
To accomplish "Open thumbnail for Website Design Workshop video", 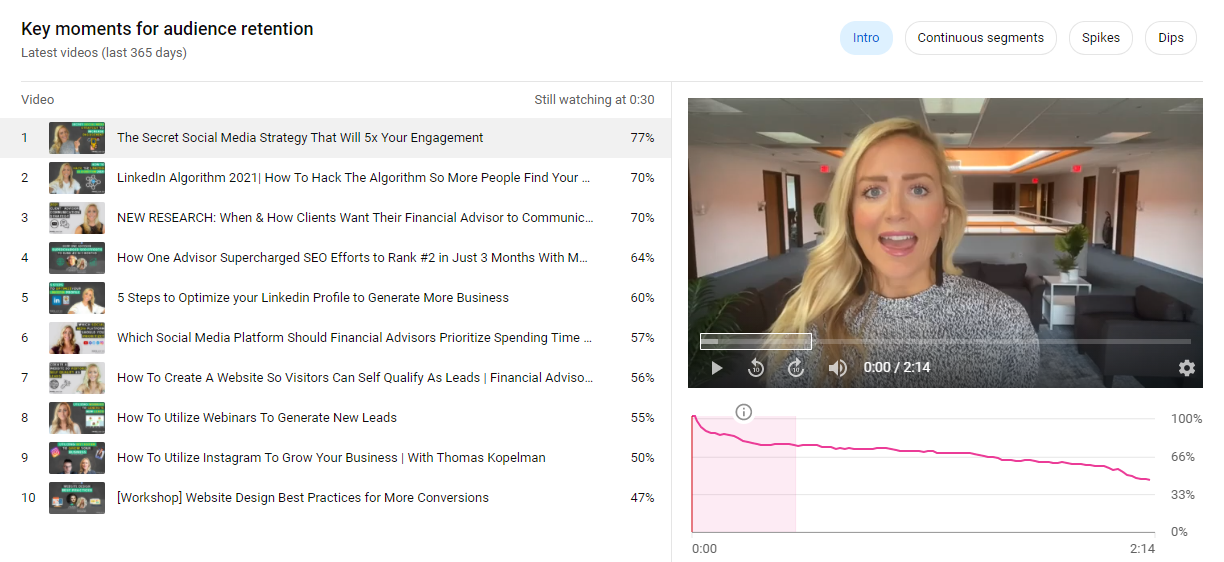I will pos(77,498).
